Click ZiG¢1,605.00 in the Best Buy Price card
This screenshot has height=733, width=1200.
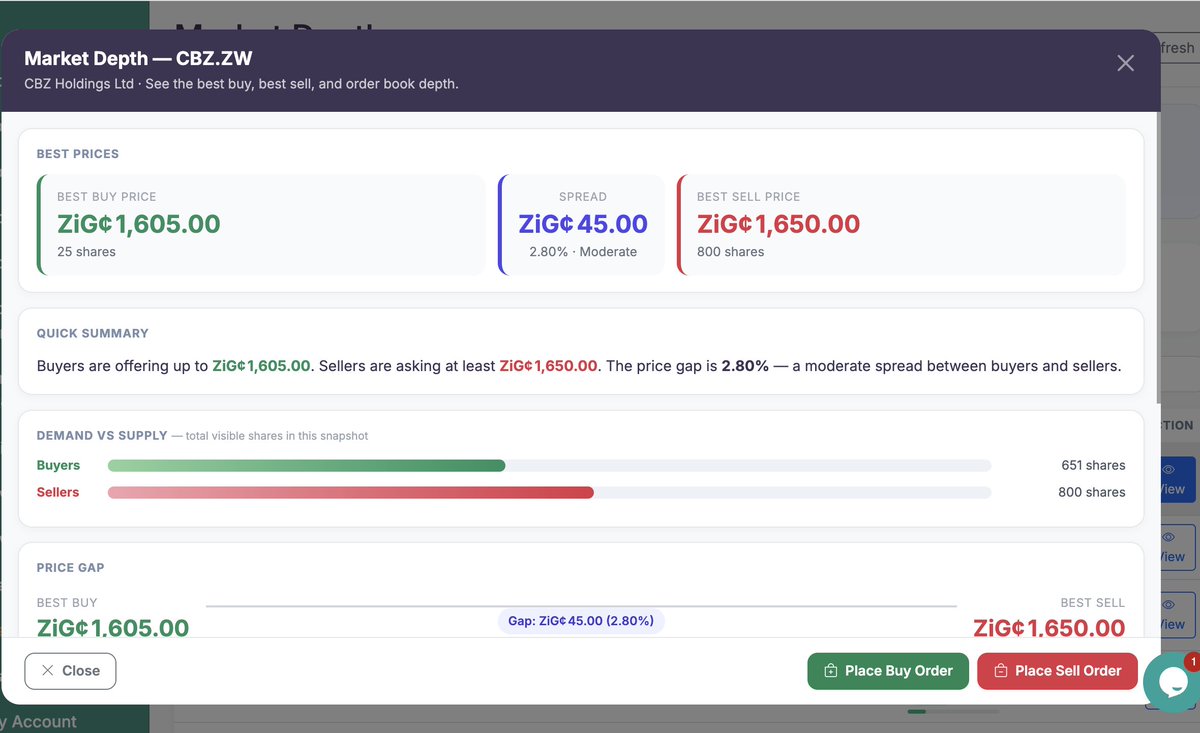click(x=139, y=224)
